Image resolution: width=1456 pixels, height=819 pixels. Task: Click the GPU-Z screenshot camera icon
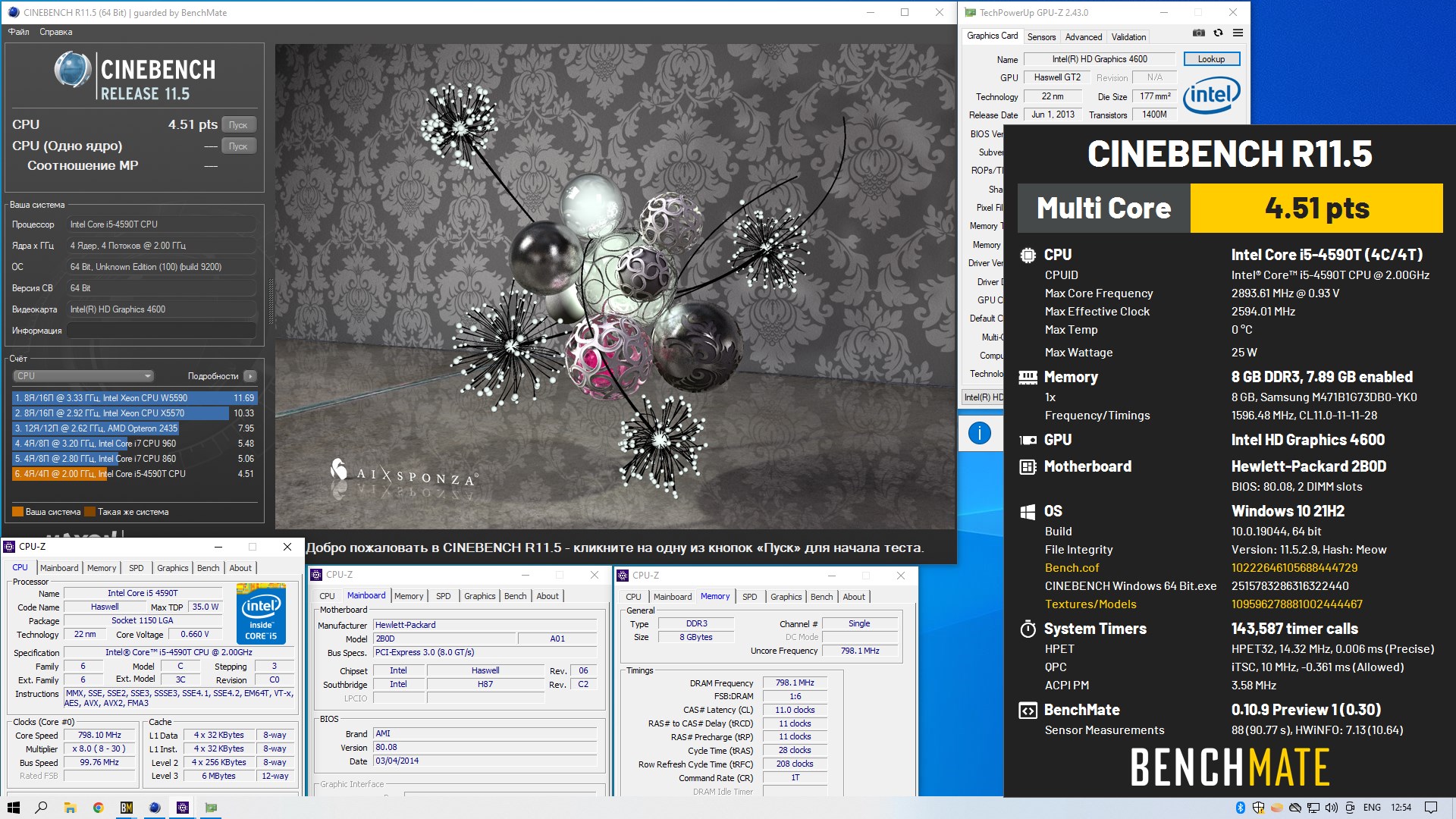pos(1198,33)
